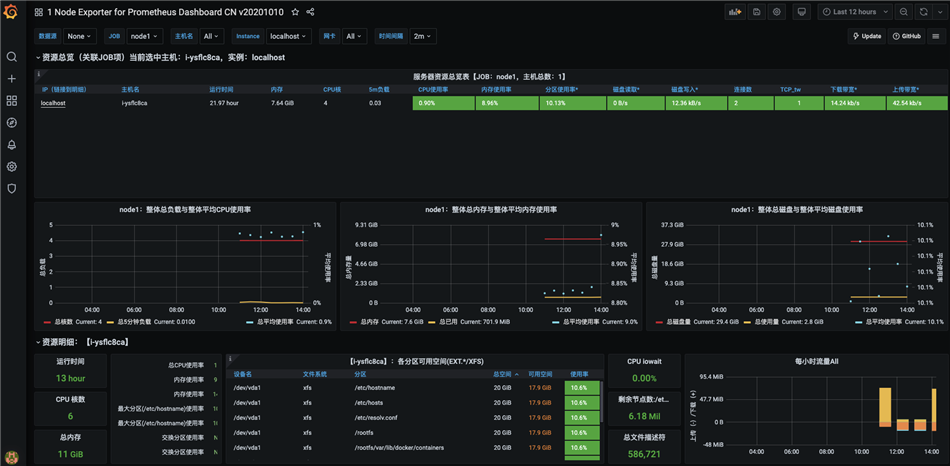Click the dashboard grid icon beside title
The height and width of the screenshot is (466, 950).
pyautogui.click(x=39, y=12)
